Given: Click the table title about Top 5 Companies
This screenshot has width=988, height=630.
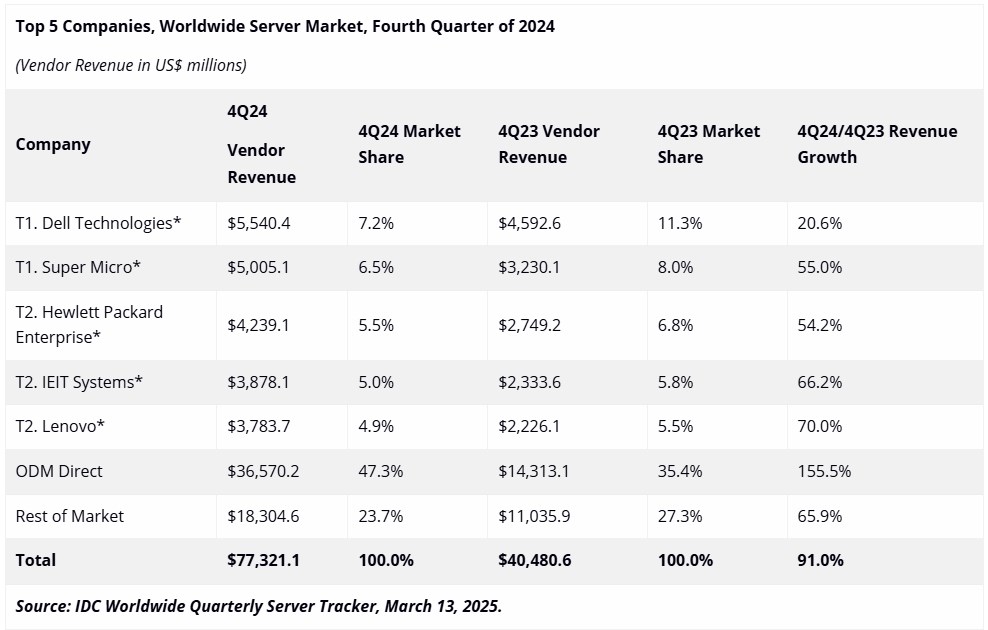Looking at the screenshot, I should pos(285,26).
